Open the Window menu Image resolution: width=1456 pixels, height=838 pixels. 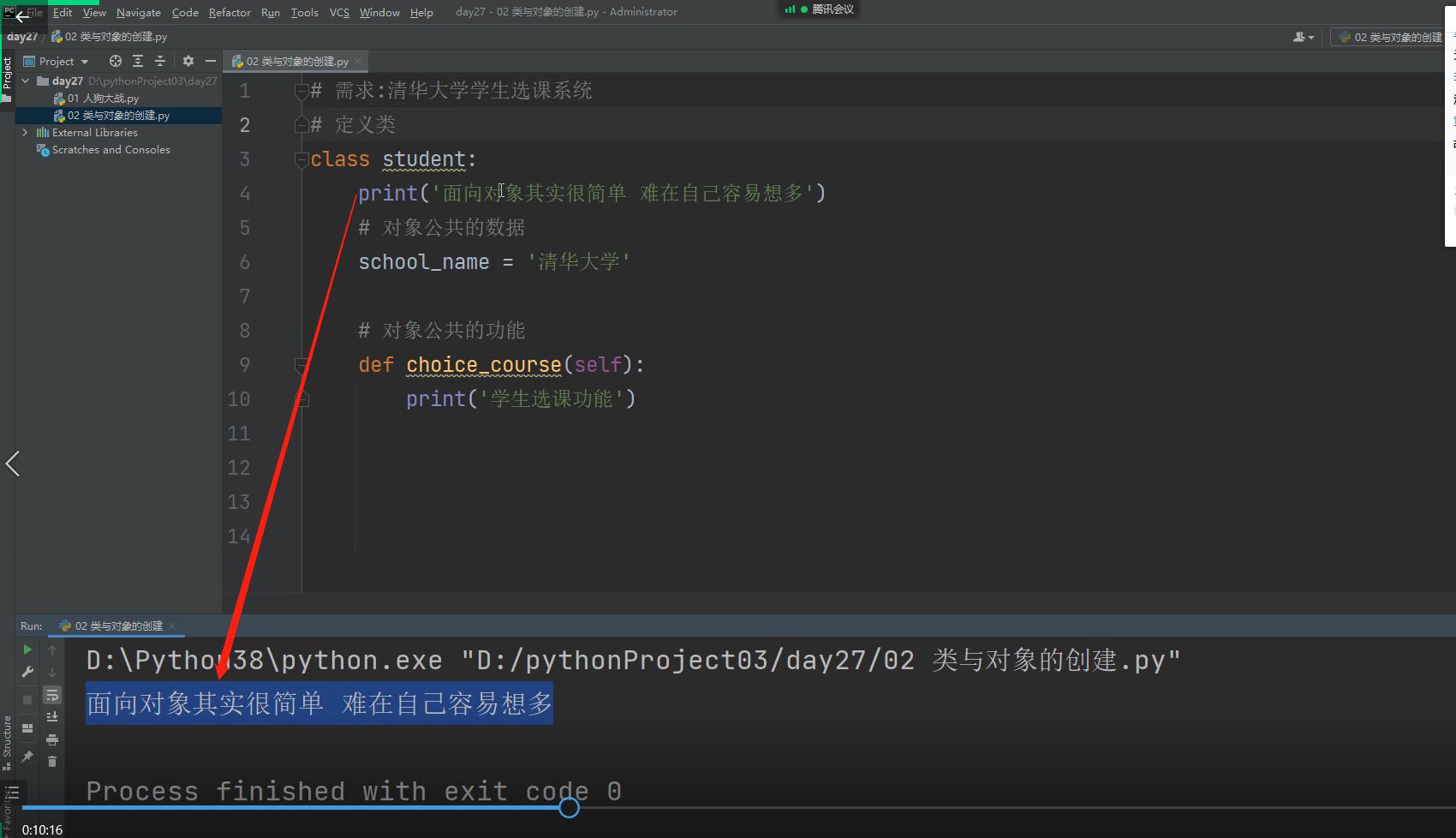click(379, 12)
